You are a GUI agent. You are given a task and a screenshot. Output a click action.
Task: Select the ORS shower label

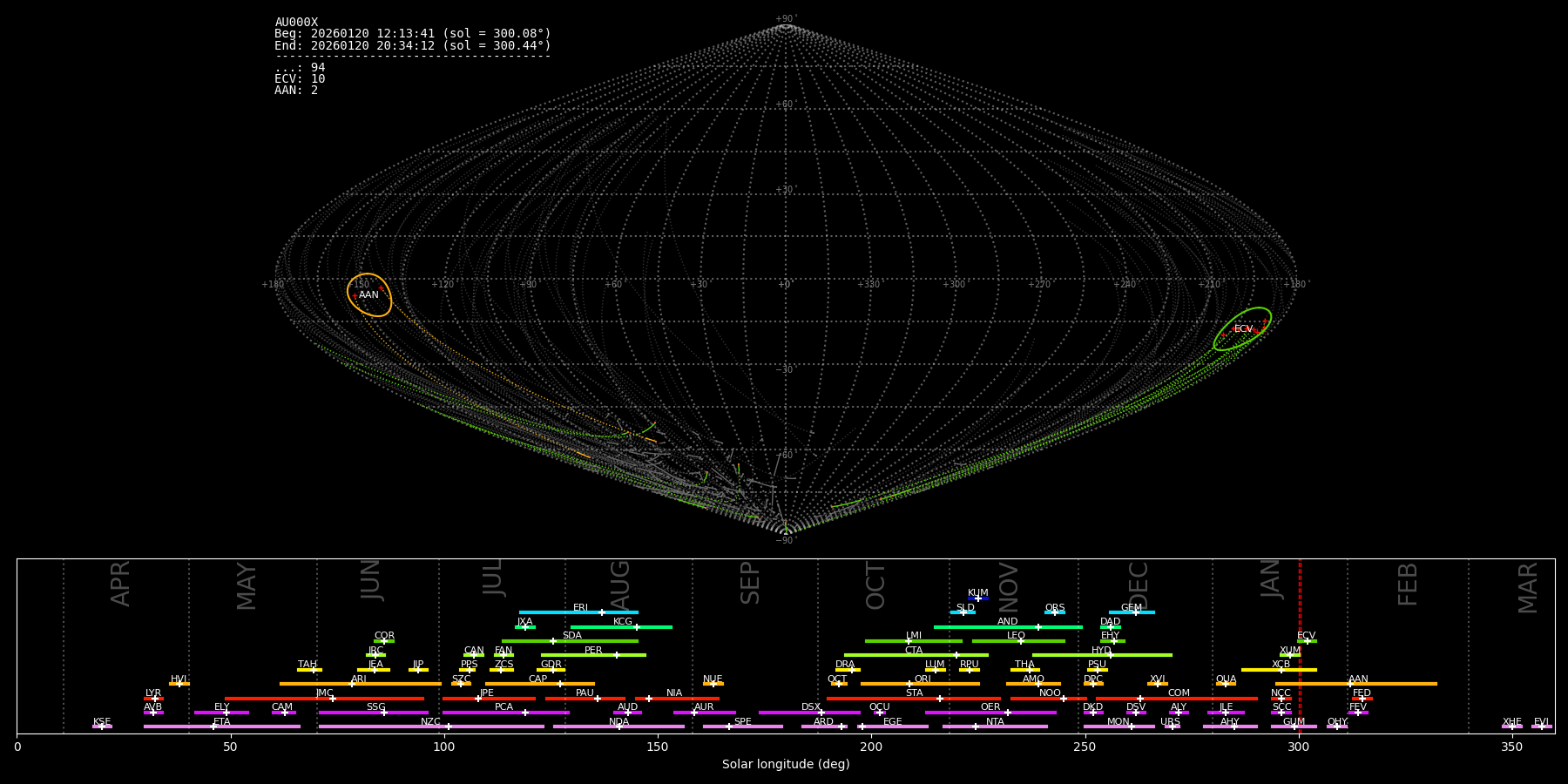point(1054,608)
